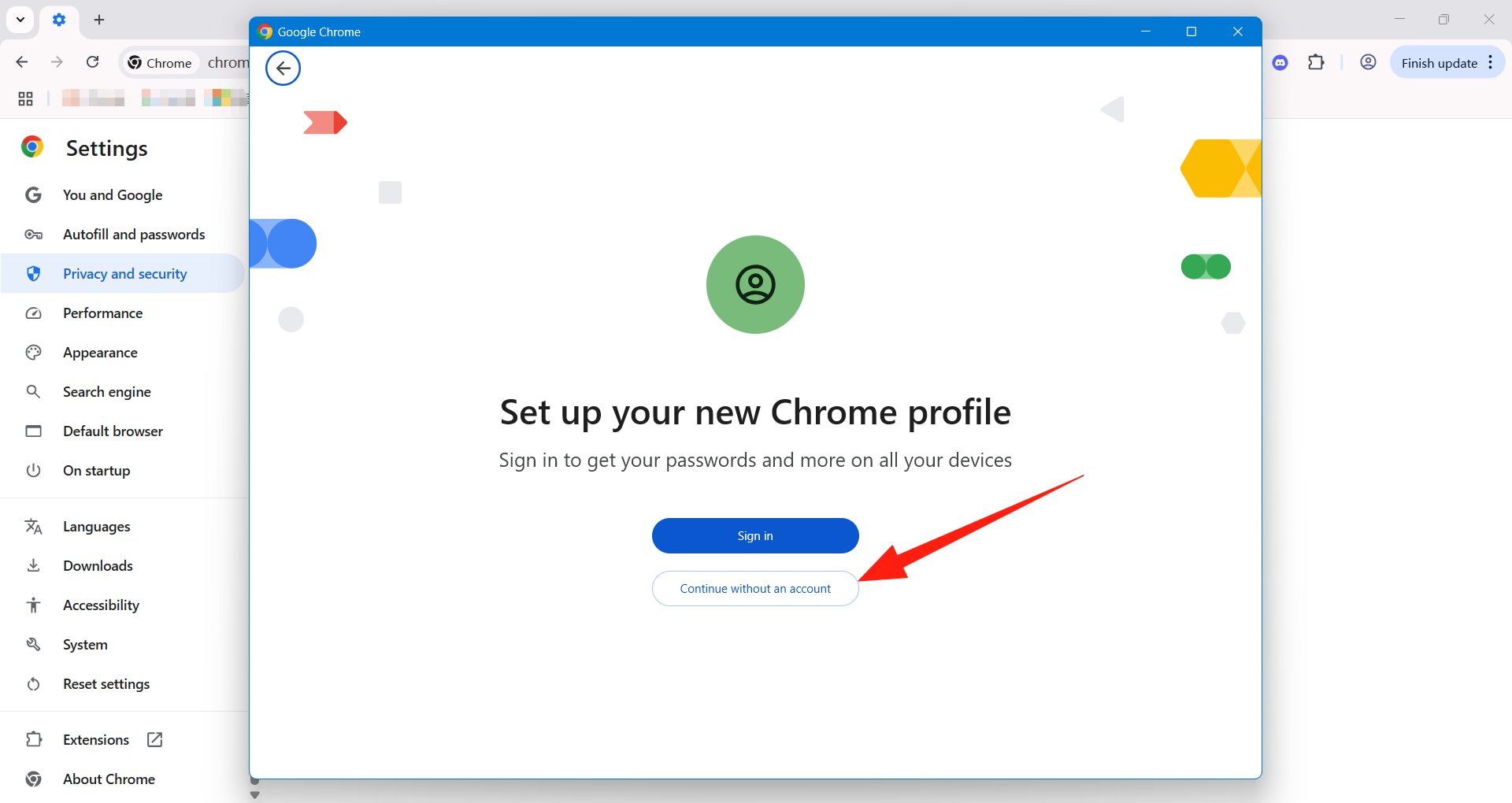
Task: Open the Search engine settings
Action: (x=106, y=392)
